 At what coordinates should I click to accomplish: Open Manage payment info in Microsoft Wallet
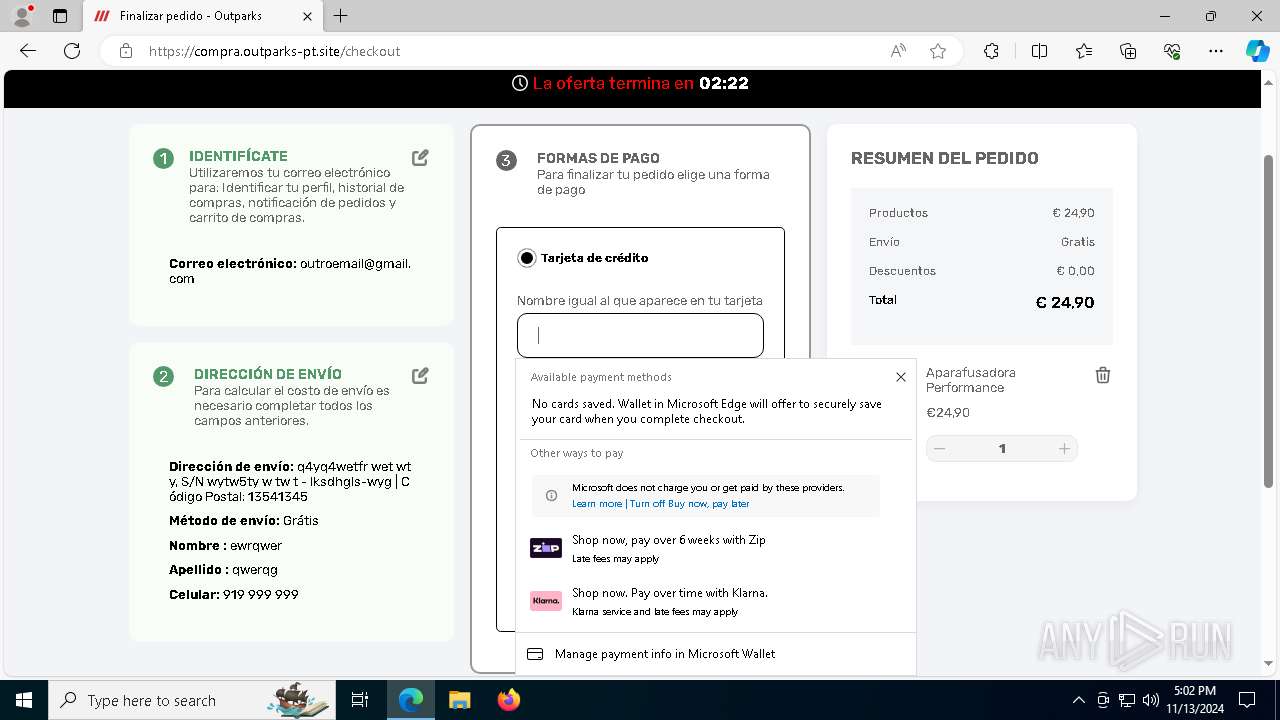pyautogui.click(x=716, y=654)
